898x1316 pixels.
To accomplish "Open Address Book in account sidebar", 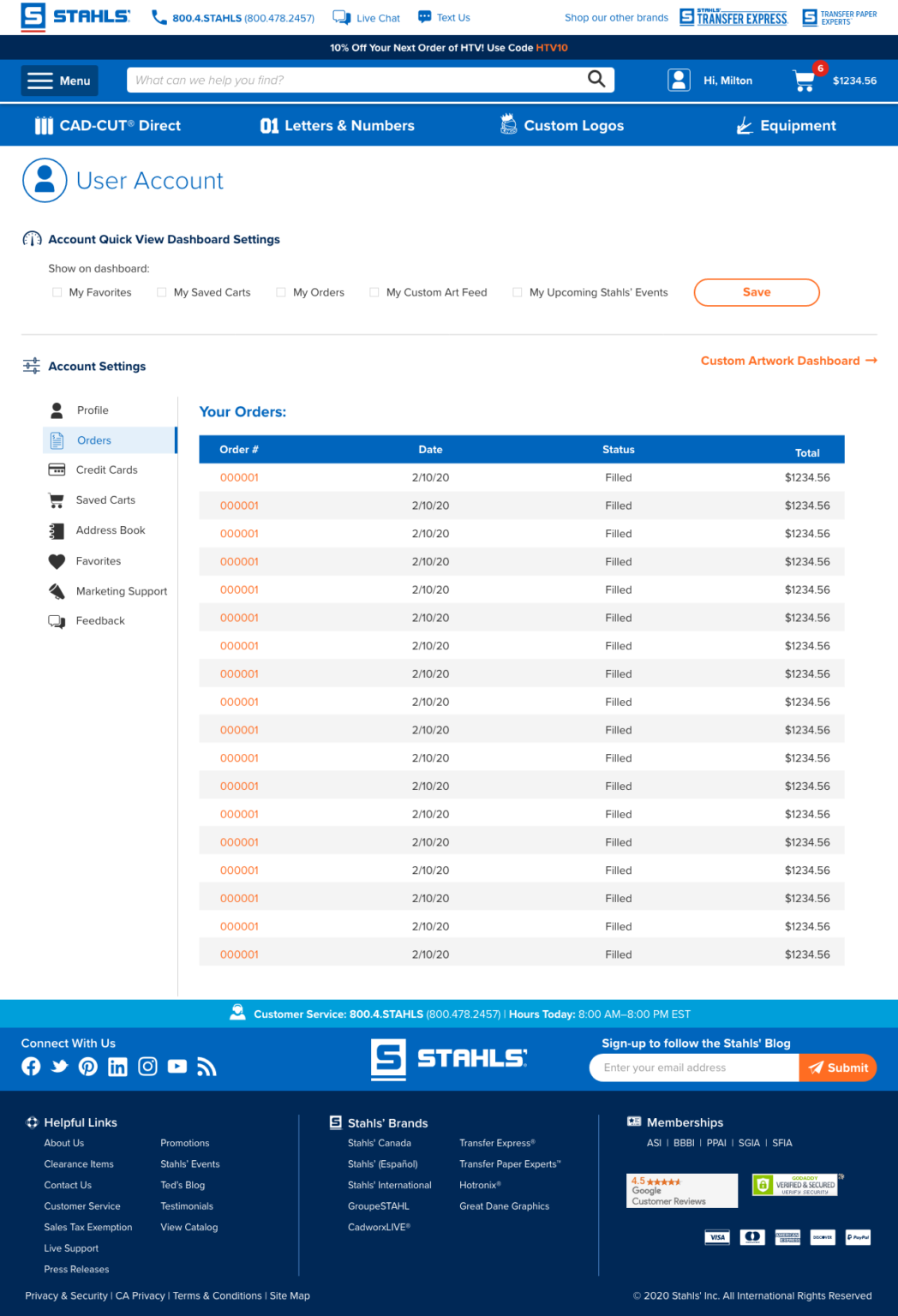I will (111, 530).
